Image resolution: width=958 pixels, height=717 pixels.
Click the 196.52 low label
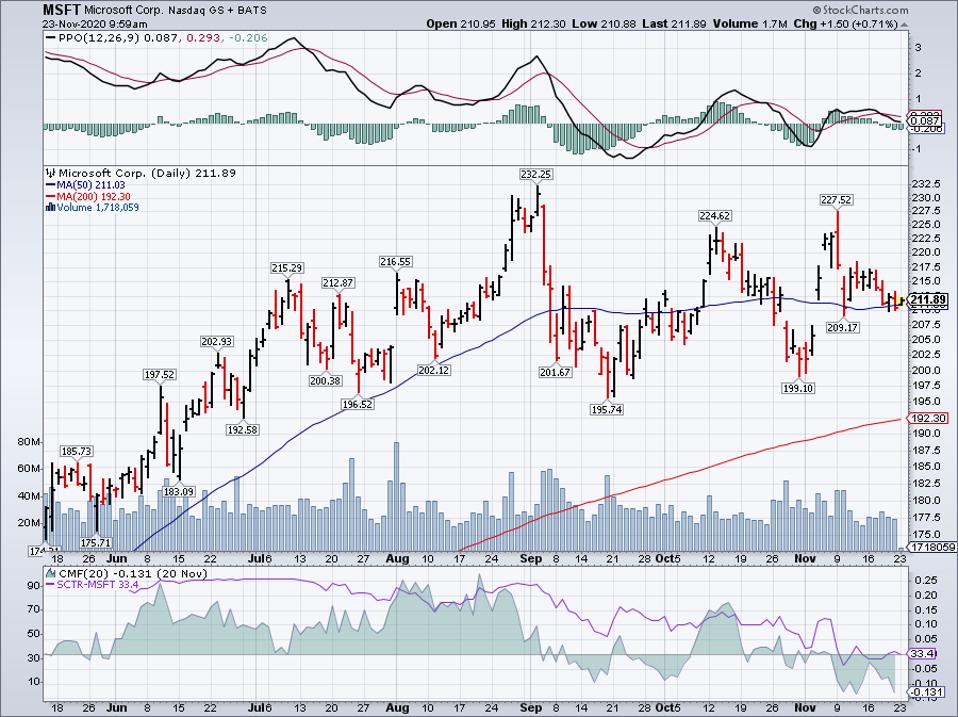[x=357, y=404]
